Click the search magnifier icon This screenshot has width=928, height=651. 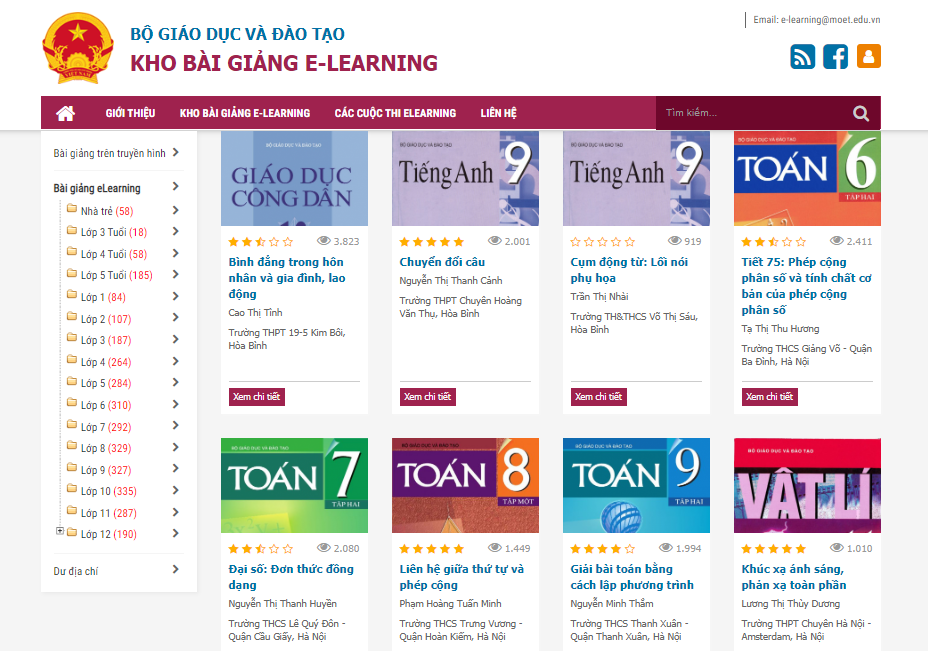tap(861, 113)
